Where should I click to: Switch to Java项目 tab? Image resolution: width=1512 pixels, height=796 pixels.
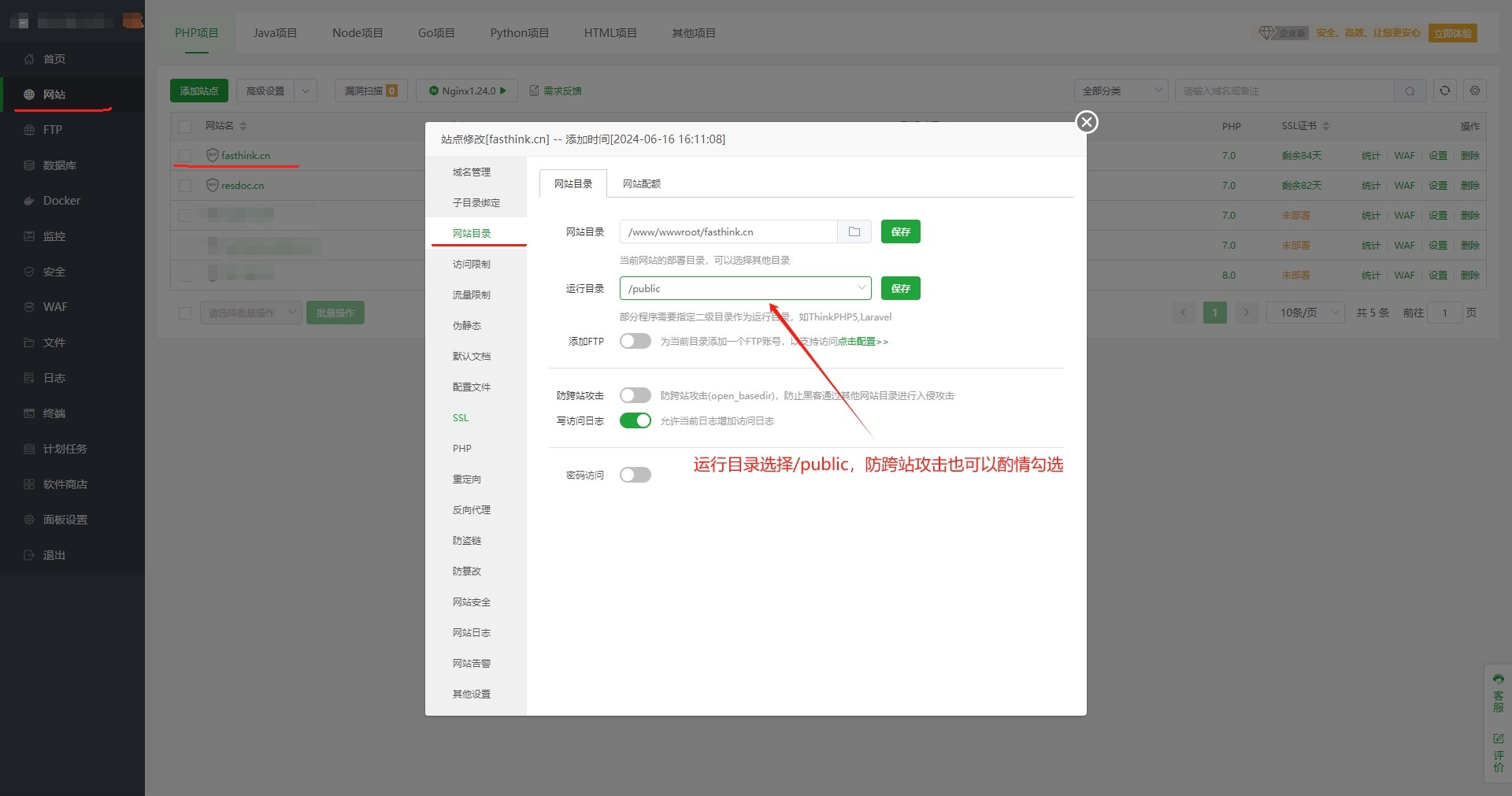tap(275, 33)
